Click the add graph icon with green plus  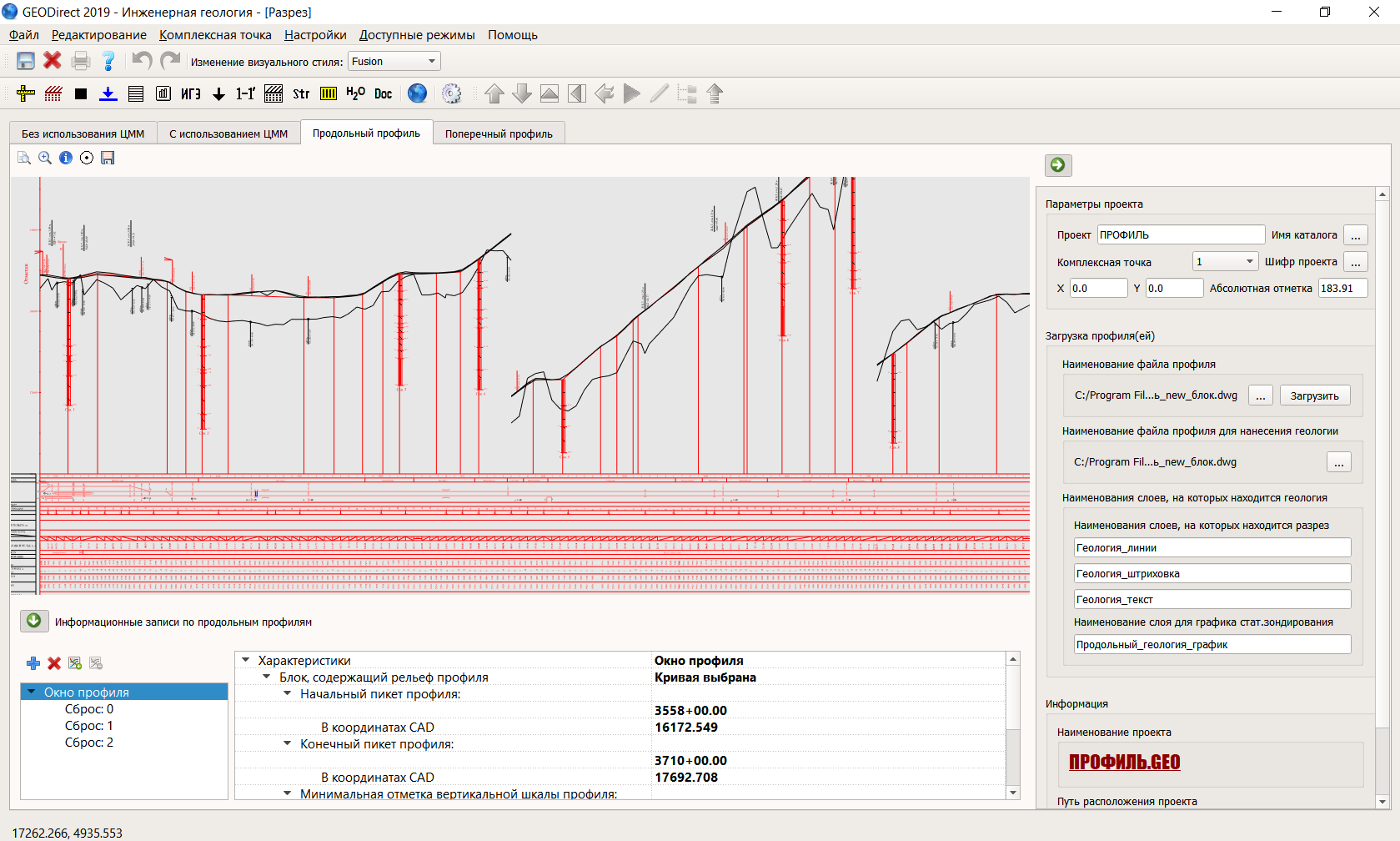coord(75,663)
